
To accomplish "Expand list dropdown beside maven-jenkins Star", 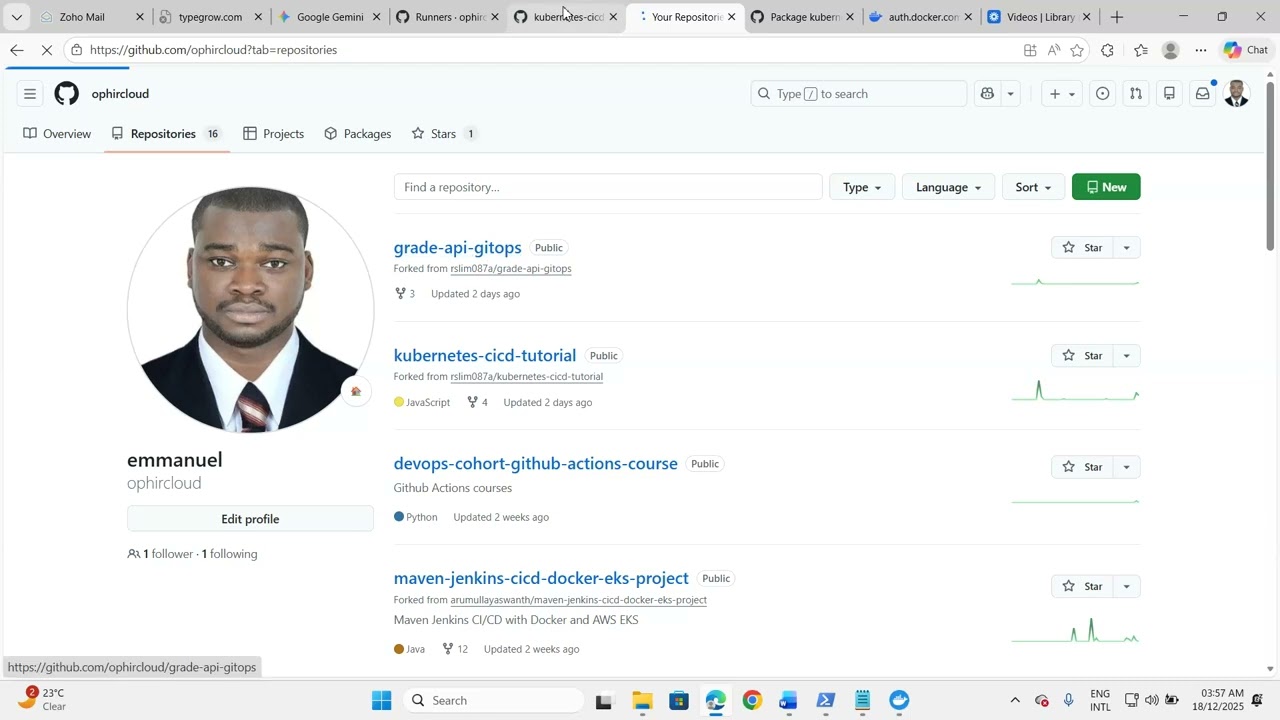I will pos(1127,586).
